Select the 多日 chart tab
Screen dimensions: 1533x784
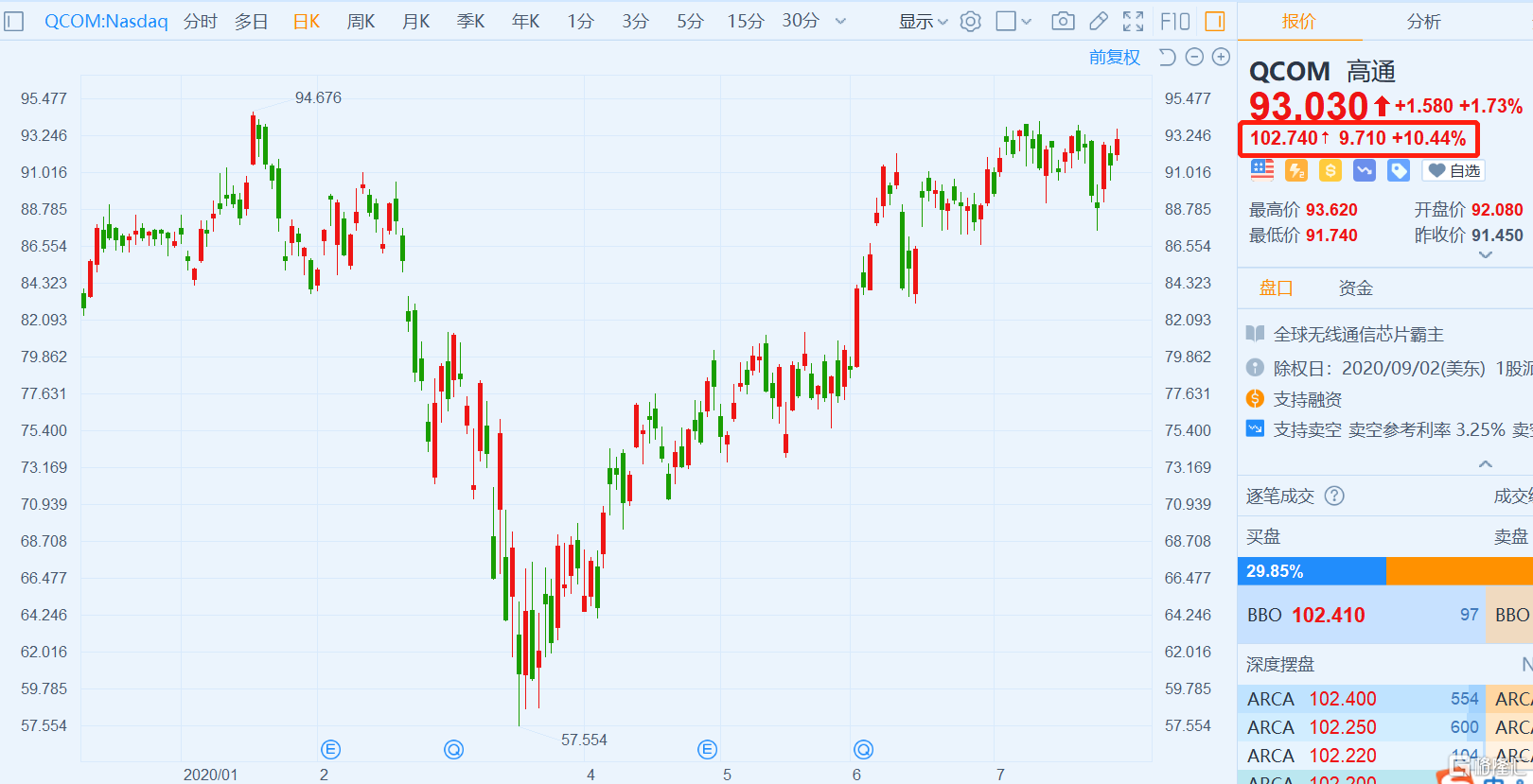[251, 21]
